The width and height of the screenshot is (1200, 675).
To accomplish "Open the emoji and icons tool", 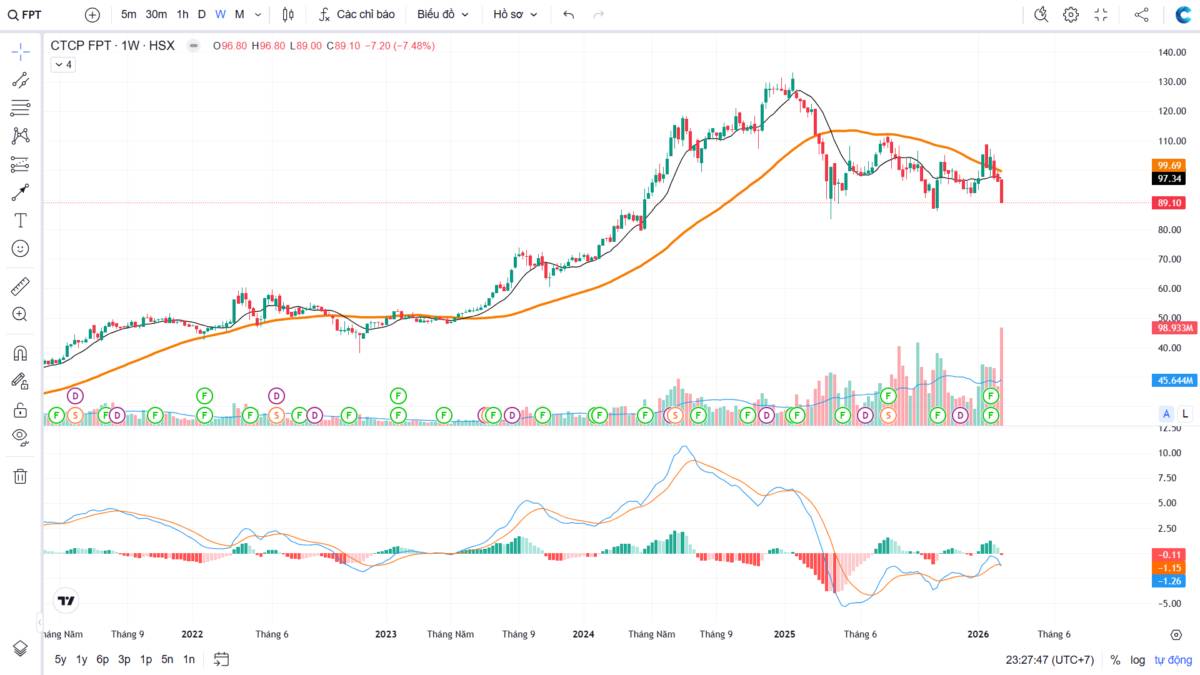I will click(x=20, y=248).
